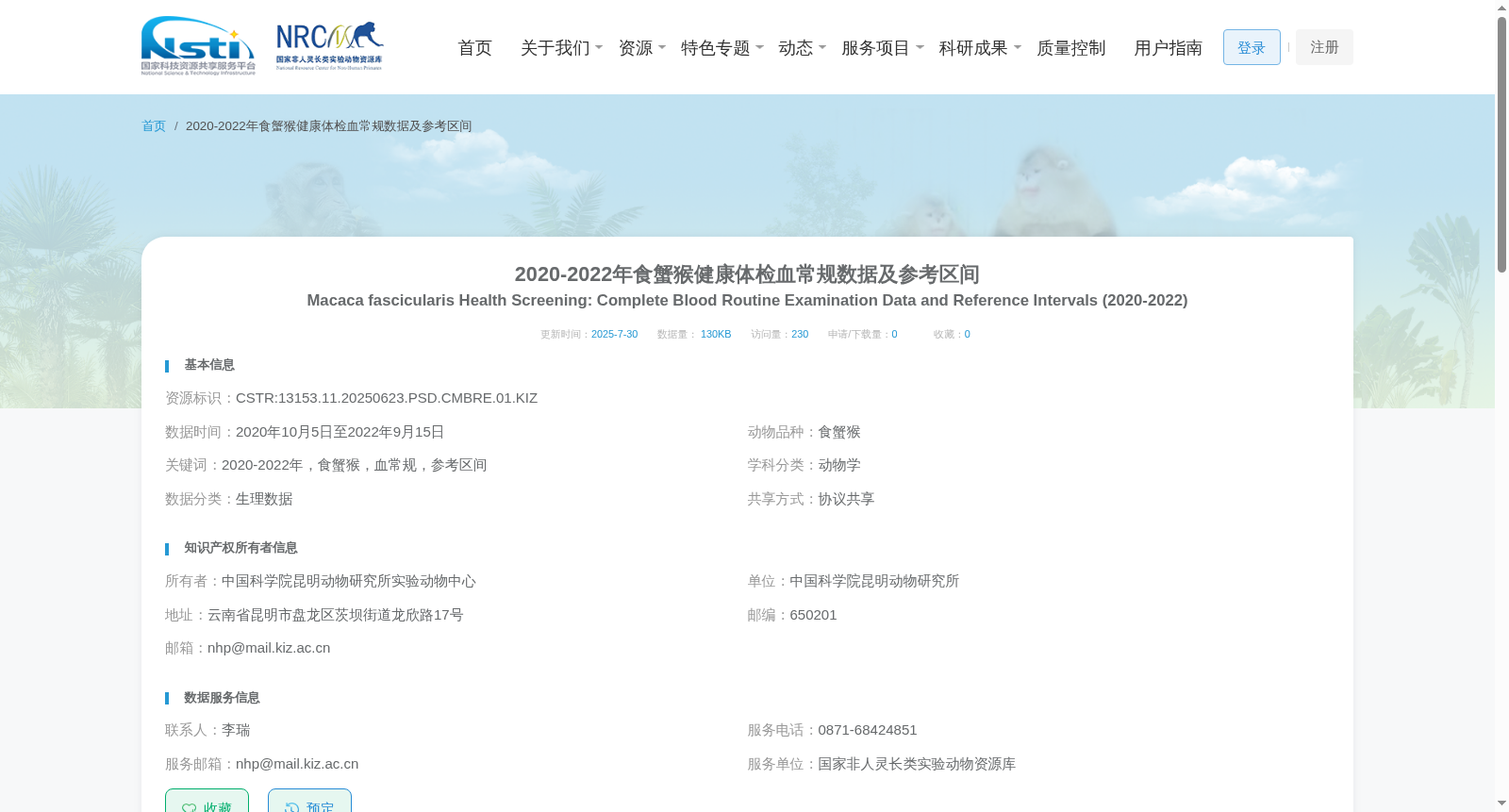
Task: Open the 特色专题 menu
Action: 716,48
